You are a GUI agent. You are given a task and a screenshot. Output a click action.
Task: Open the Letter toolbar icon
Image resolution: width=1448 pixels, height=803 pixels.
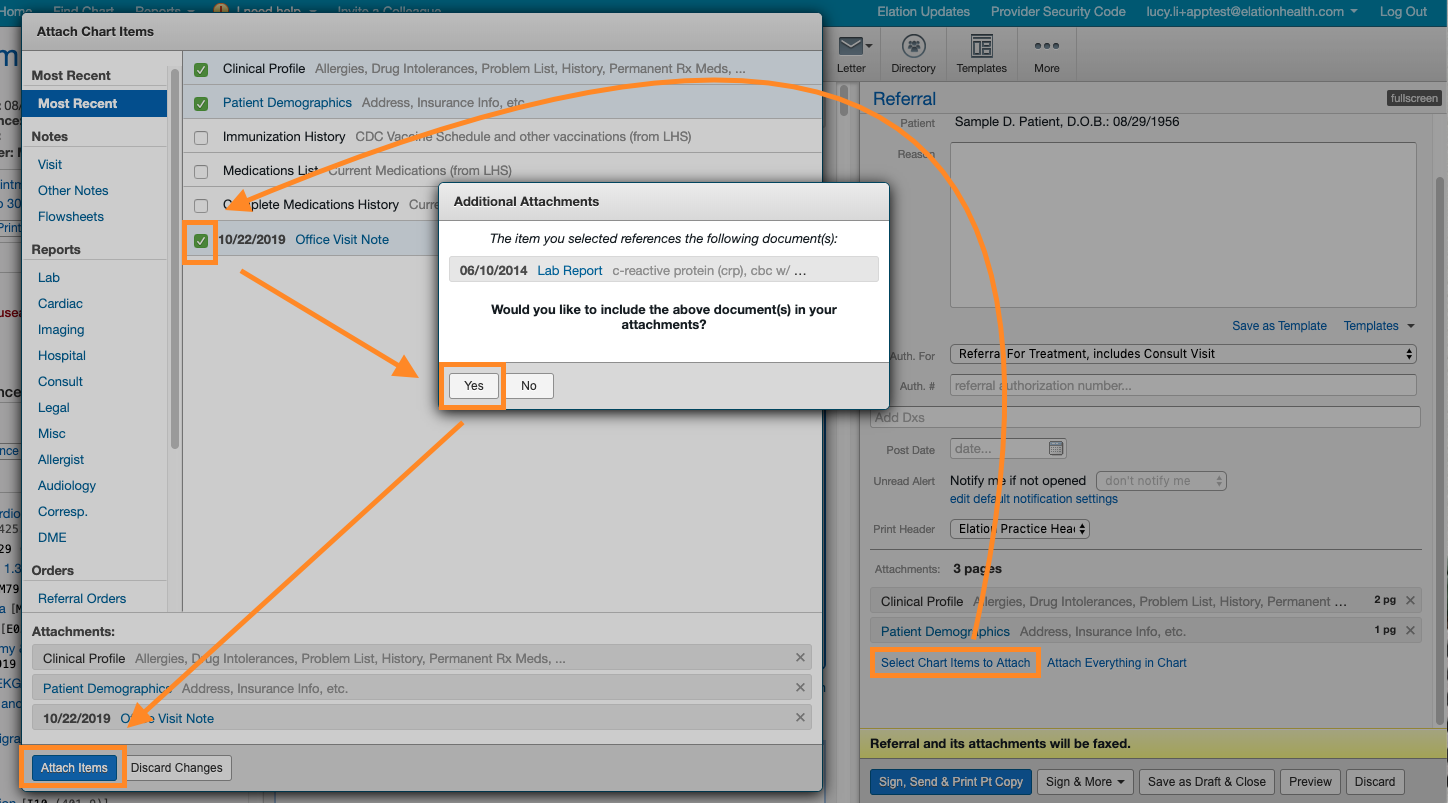tap(851, 55)
